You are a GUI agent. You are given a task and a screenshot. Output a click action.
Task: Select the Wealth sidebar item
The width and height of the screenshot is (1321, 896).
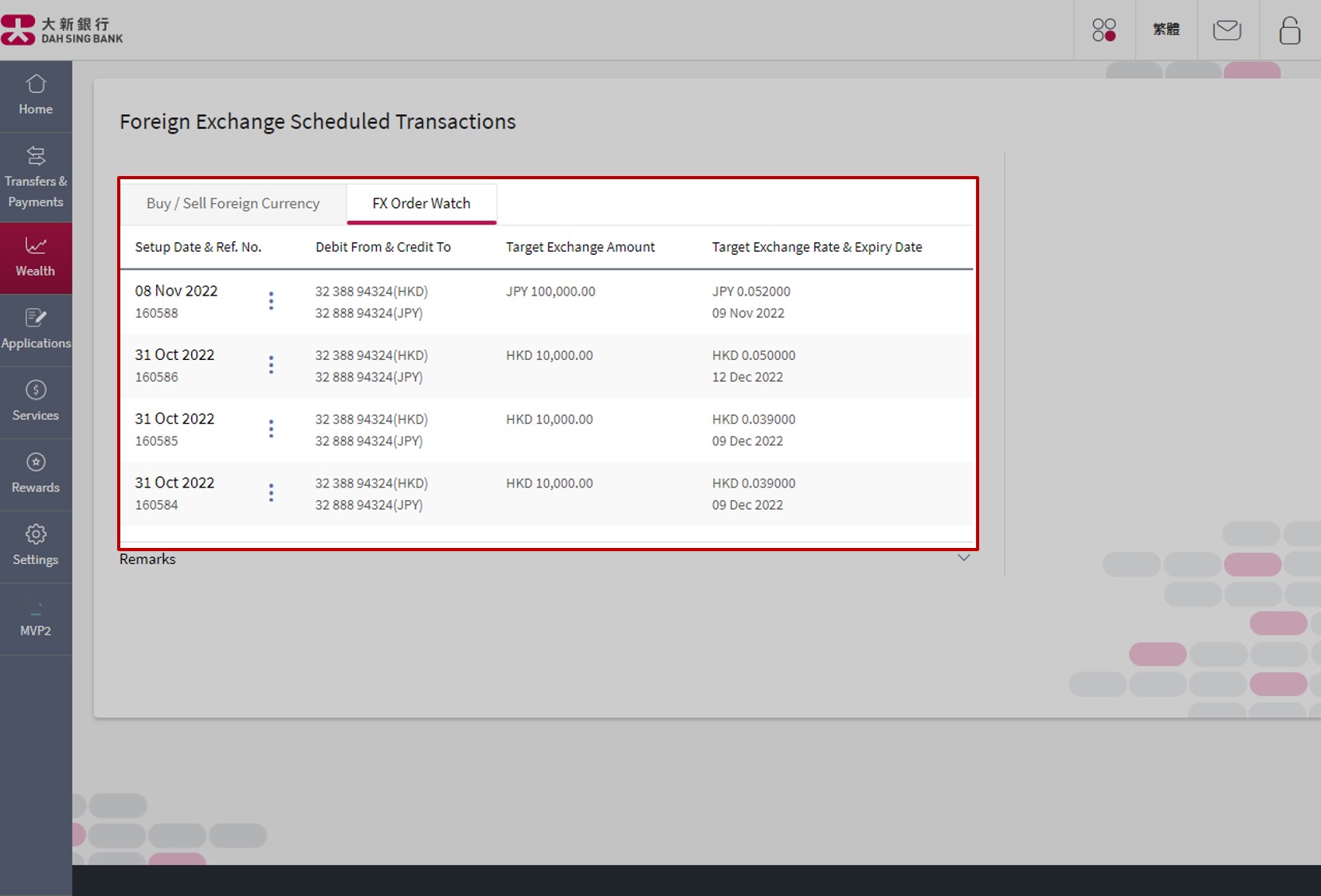(36, 258)
